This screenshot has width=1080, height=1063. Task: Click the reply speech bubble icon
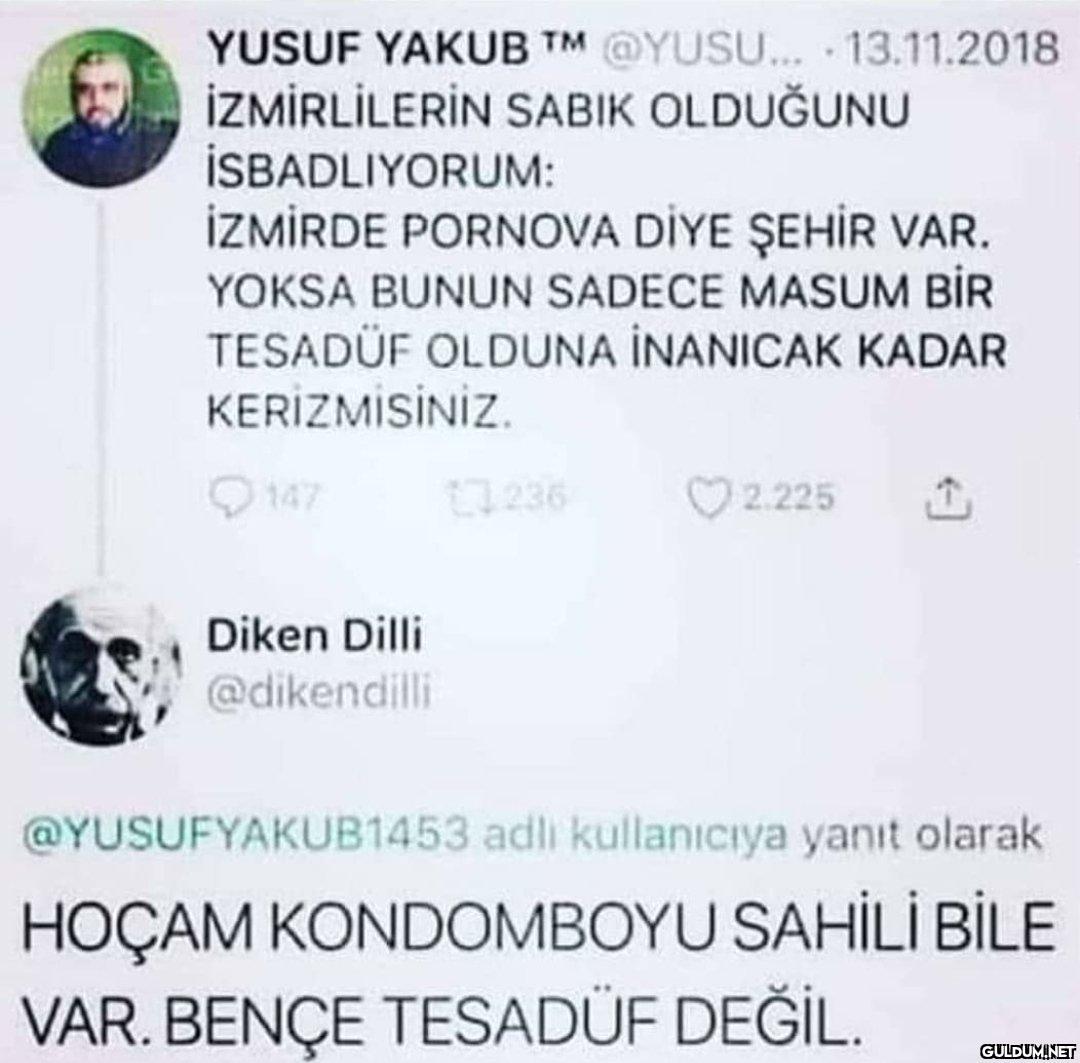click(x=229, y=497)
